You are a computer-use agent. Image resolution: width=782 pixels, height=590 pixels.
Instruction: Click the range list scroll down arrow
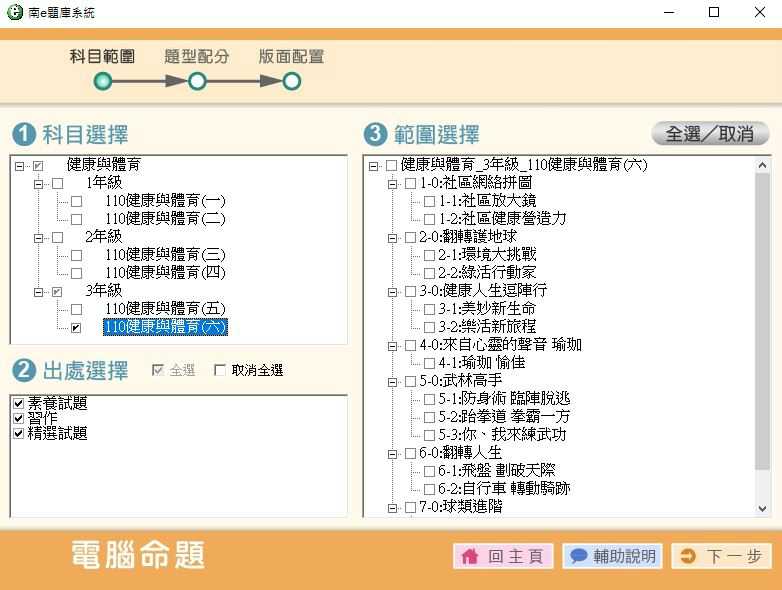(x=762, y=509)
